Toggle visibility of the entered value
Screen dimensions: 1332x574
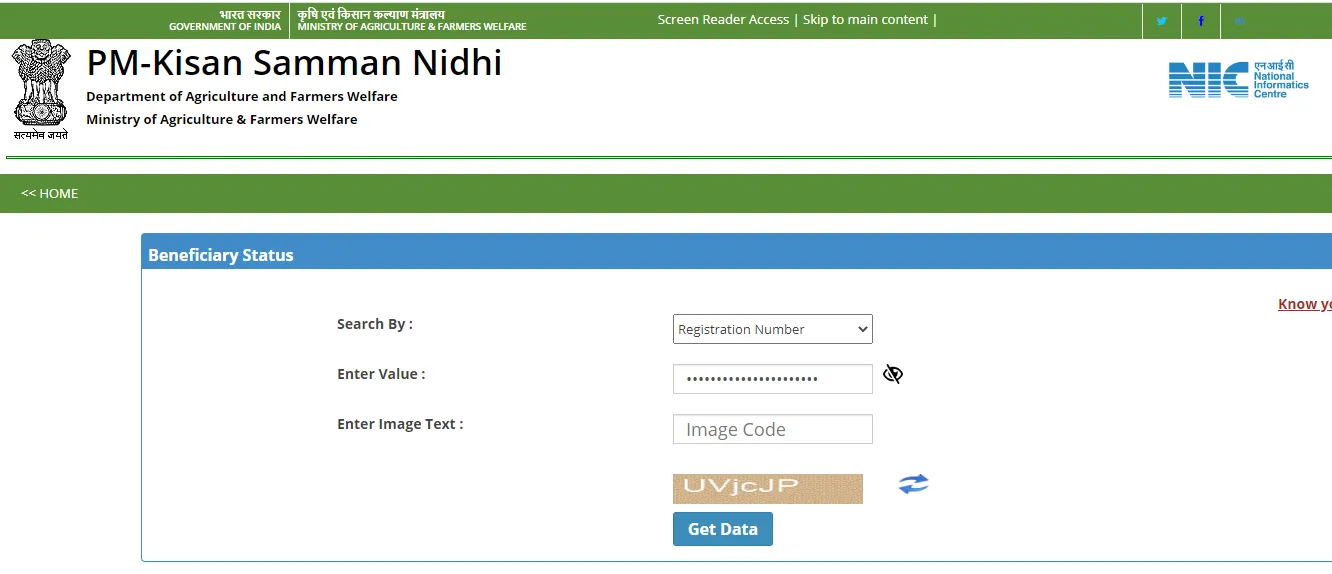click(893, 374)
